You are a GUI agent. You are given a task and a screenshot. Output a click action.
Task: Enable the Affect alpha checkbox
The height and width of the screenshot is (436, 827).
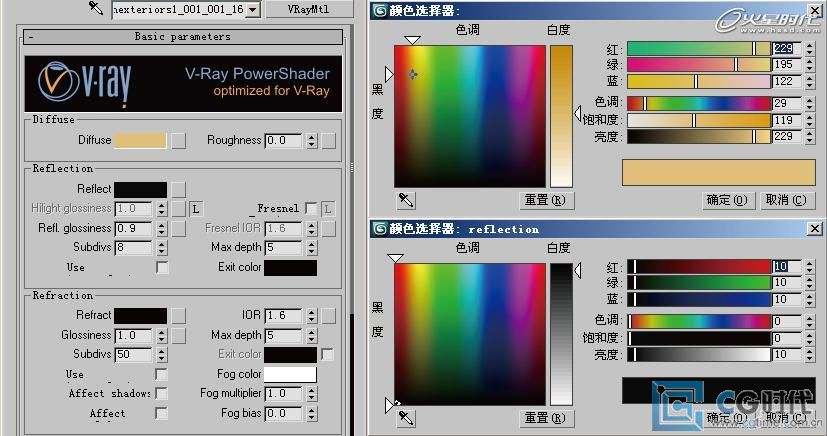pyautogui.click(x=161, y=413)
